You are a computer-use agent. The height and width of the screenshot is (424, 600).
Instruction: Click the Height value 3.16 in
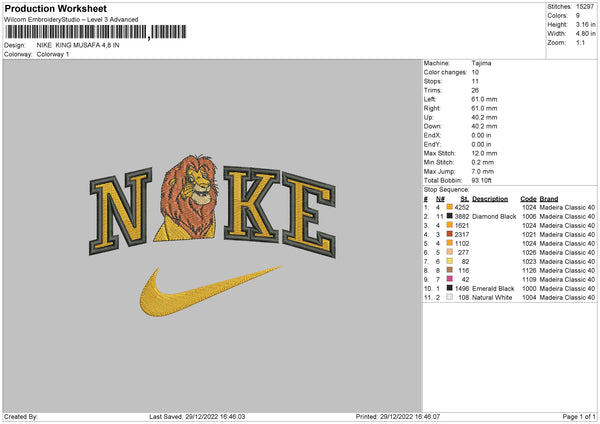click(585, 24)
